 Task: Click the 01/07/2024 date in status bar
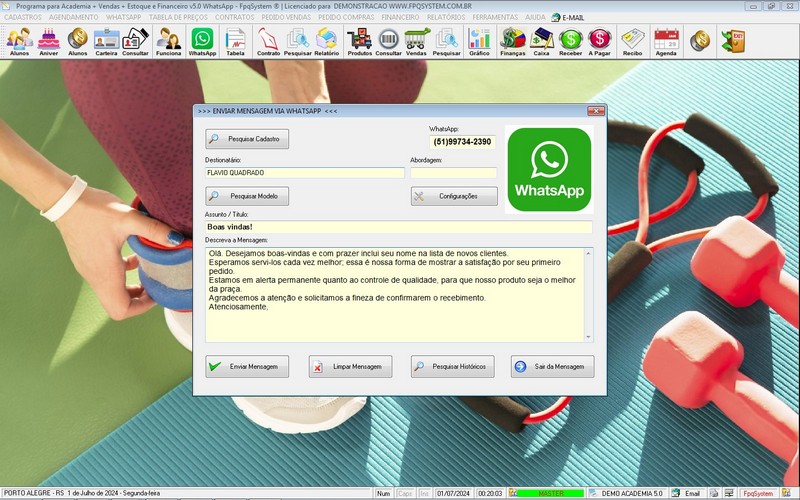coord(453,493)
